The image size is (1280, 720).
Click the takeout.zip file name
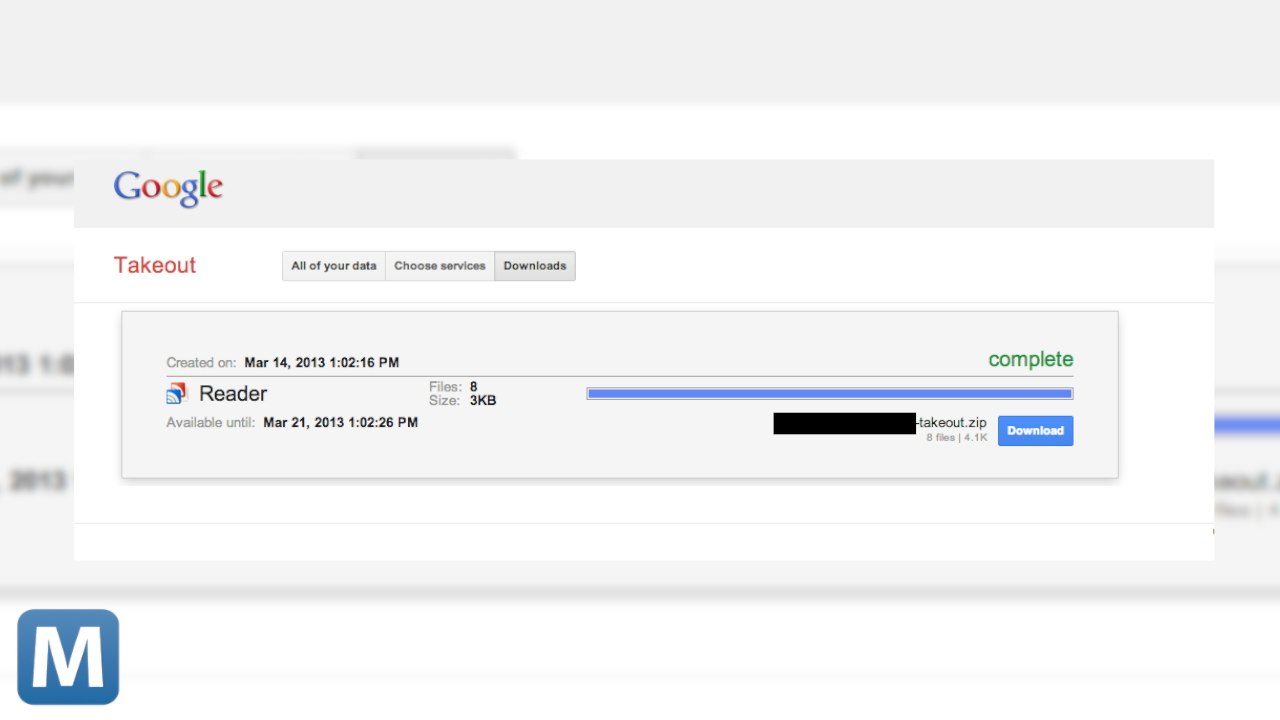951,423
